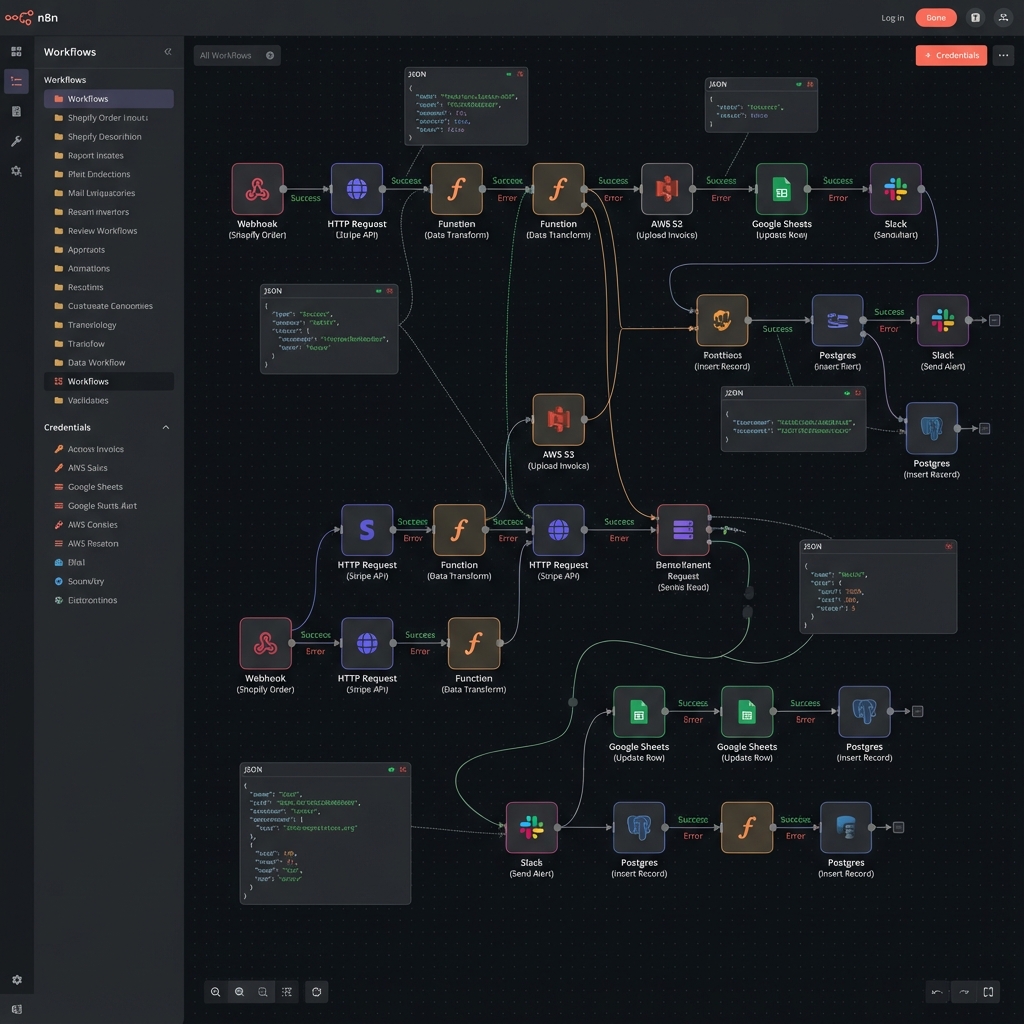
Task: Click the Log in link
Action: (x=892, y=18)
